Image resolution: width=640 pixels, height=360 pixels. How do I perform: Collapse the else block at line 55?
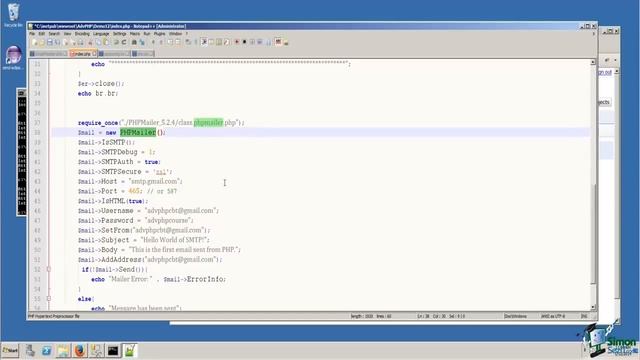click(49, 299)
